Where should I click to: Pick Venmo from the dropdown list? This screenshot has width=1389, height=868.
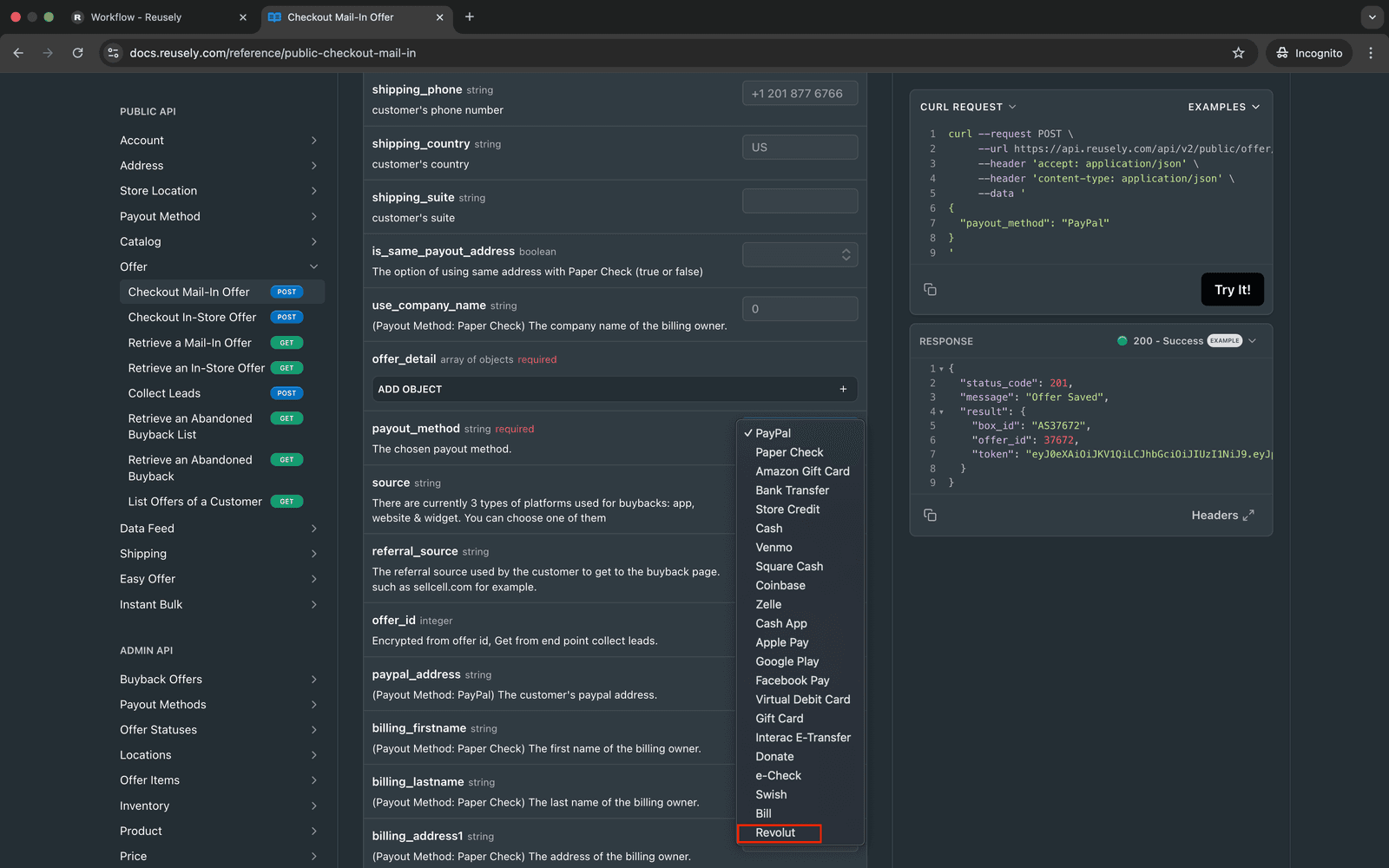800,548
